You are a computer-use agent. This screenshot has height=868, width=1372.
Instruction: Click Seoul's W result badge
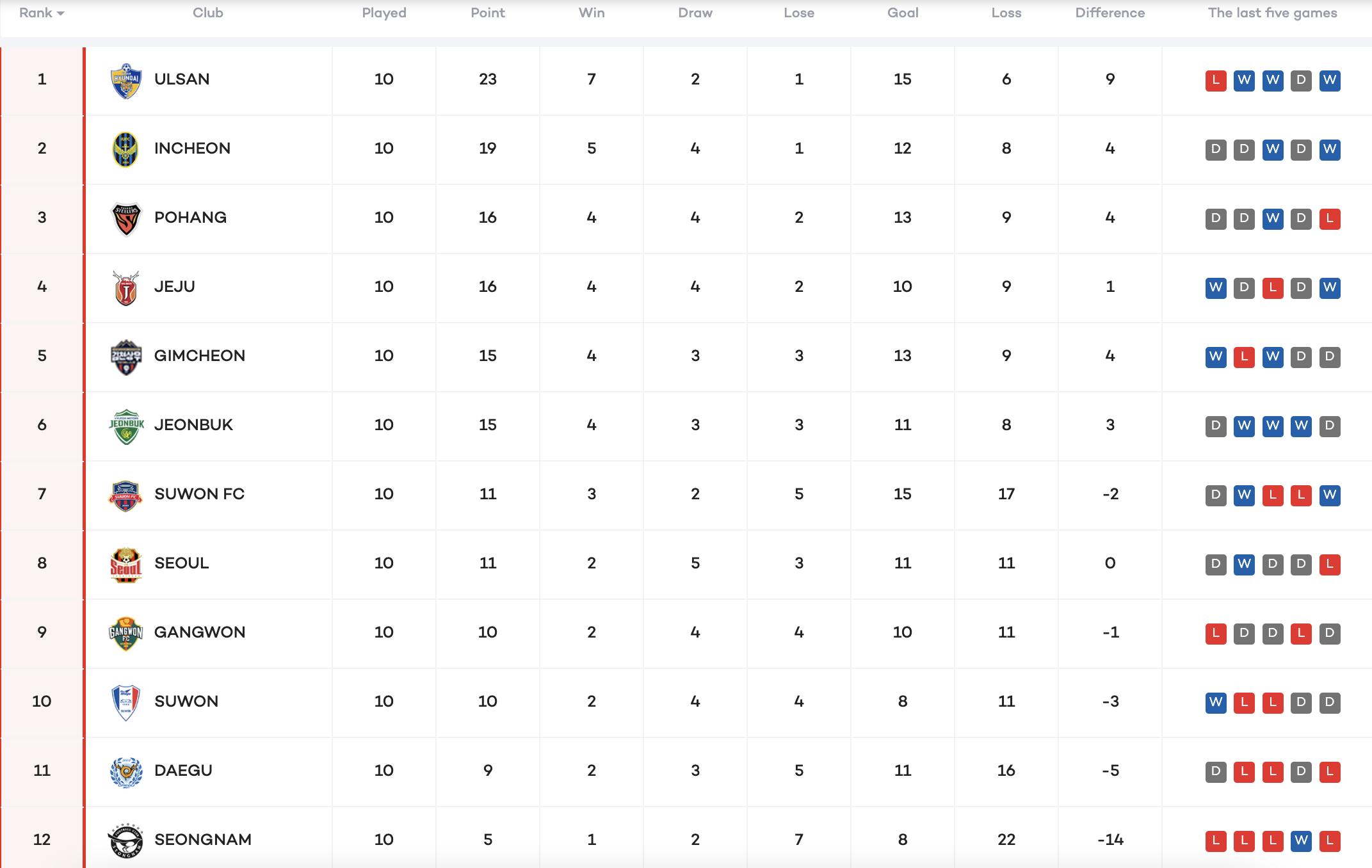pyautogui.click(x=1244, y=564)
